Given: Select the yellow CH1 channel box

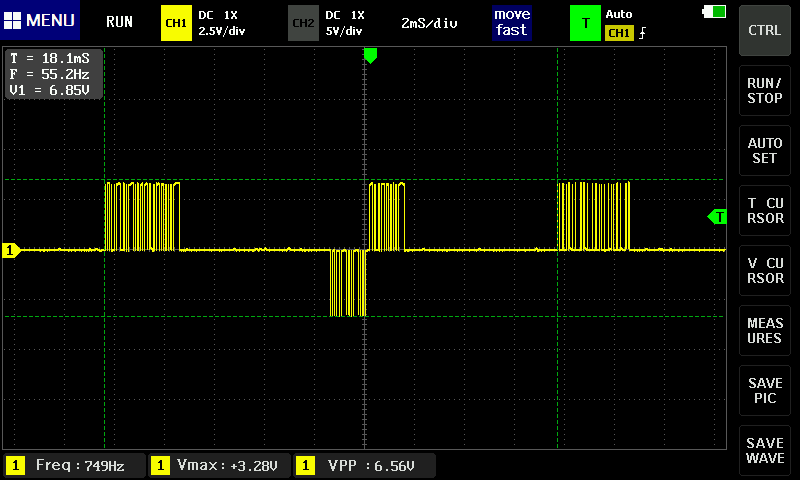Looking at the screenshot, I should pyautogui.click(x=176, y=23).
